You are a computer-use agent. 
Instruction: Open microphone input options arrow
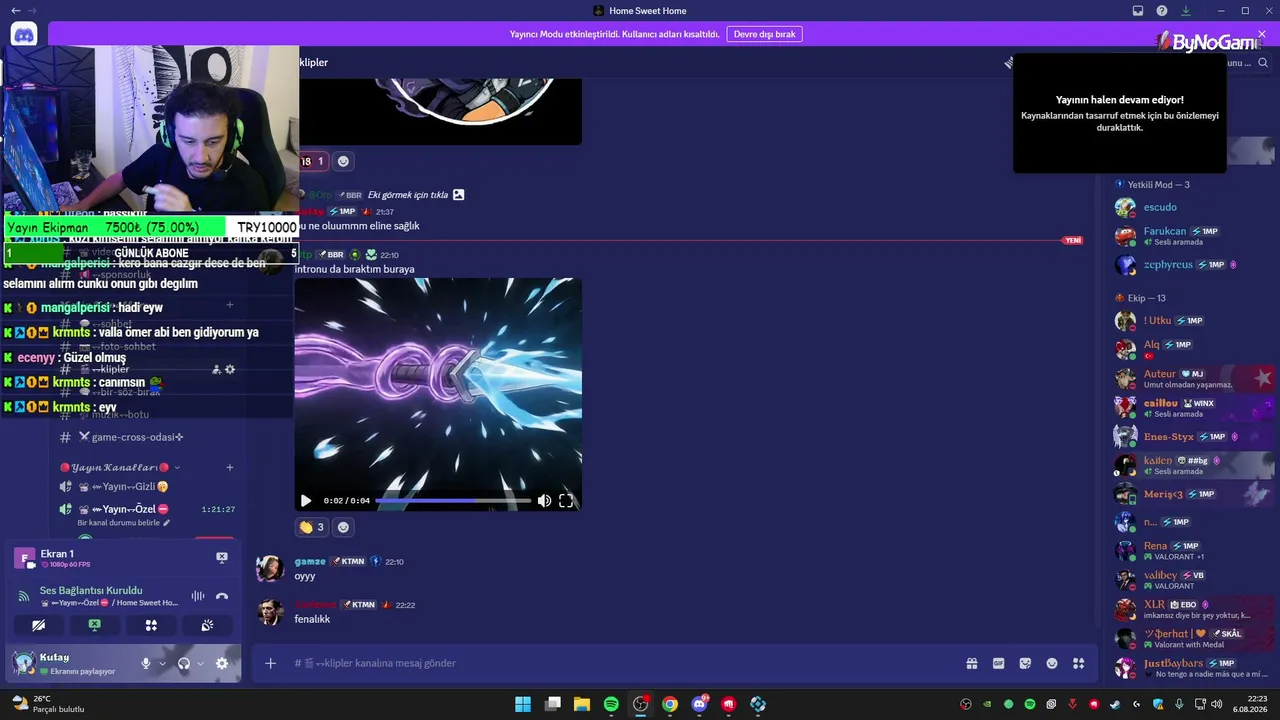coord(162,663)
